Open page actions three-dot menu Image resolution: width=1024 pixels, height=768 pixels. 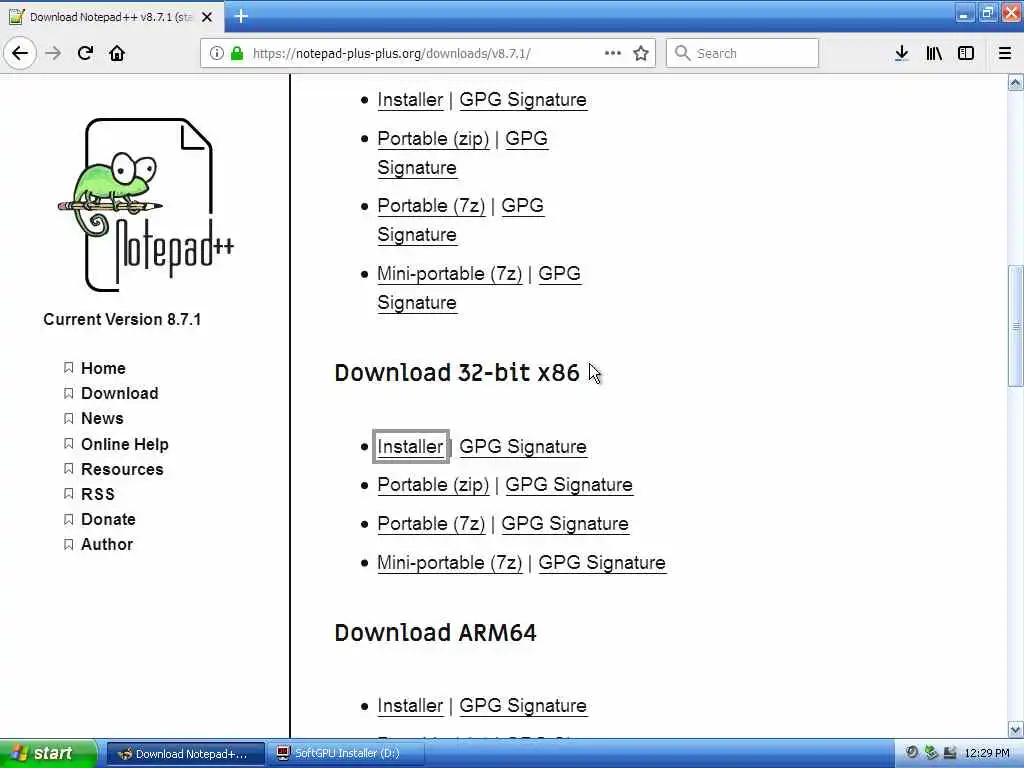click(613, 53)
